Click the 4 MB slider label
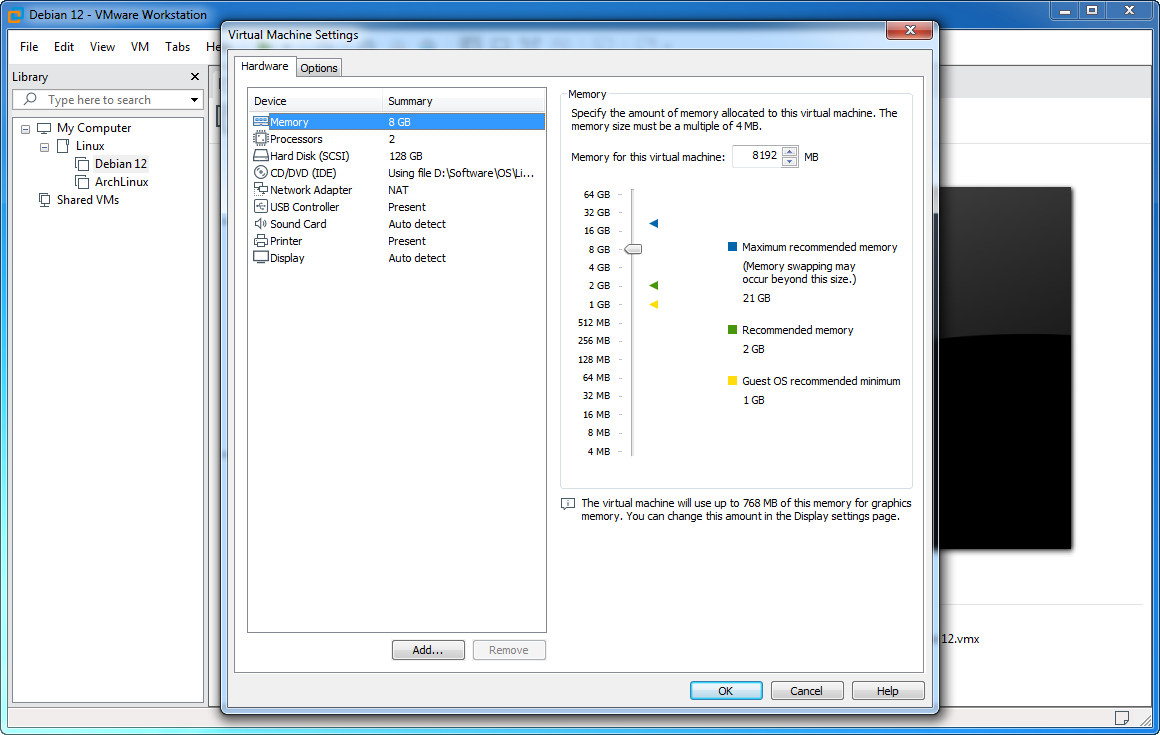The image size is (1160, 735). [x=598, y=451]
